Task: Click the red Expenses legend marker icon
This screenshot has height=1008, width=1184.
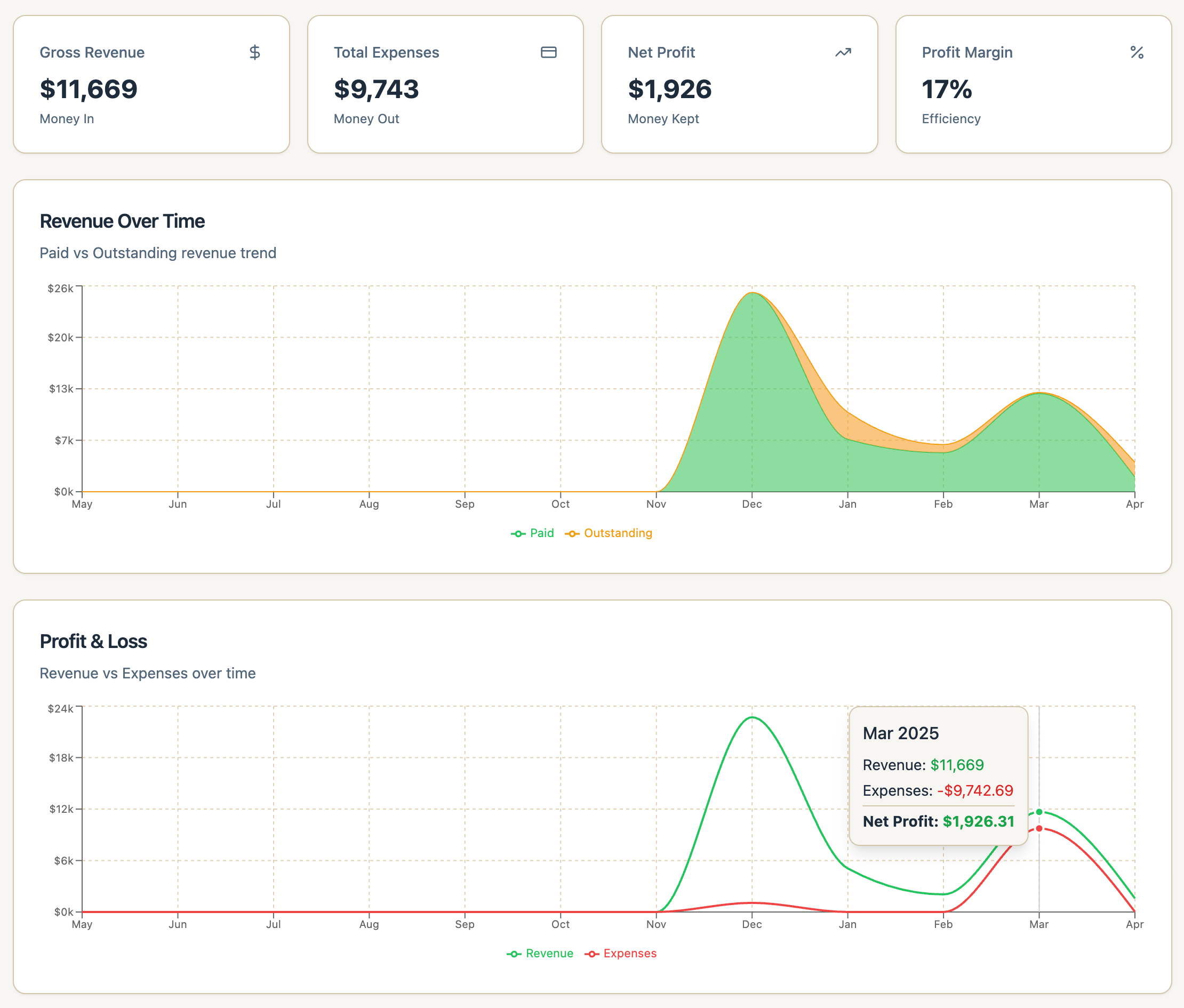Action: pyautogui.click(x=592, y=954)
